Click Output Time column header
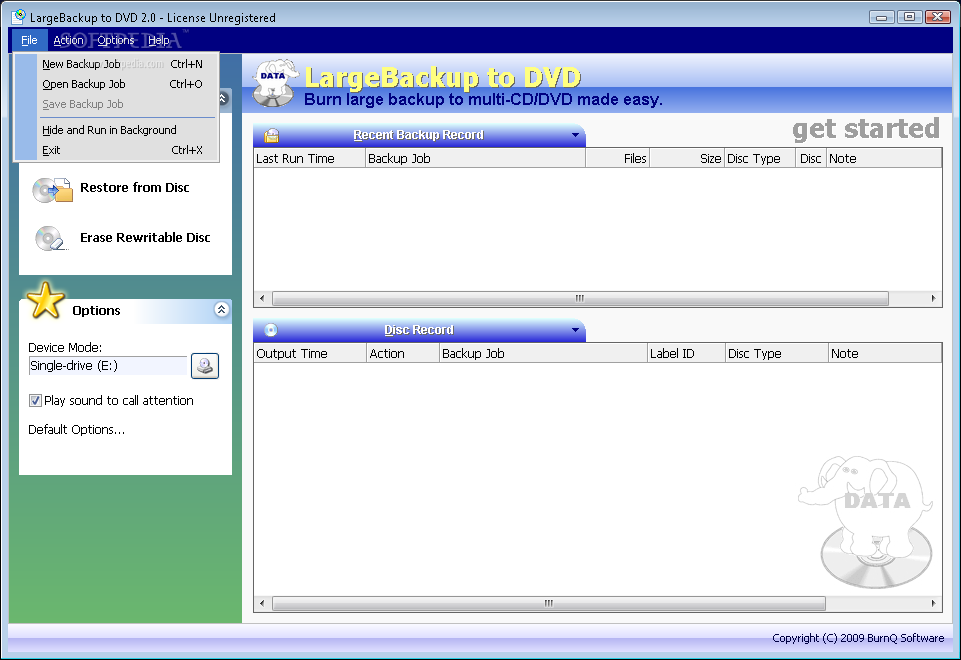Viewport: 961px width, 660px height. click(x=310, y=354)
